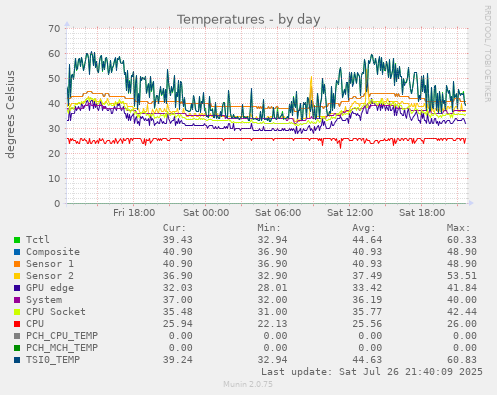Click CPU Socket max value 42.44
The image size is (497, 395).
pos(462,312)
